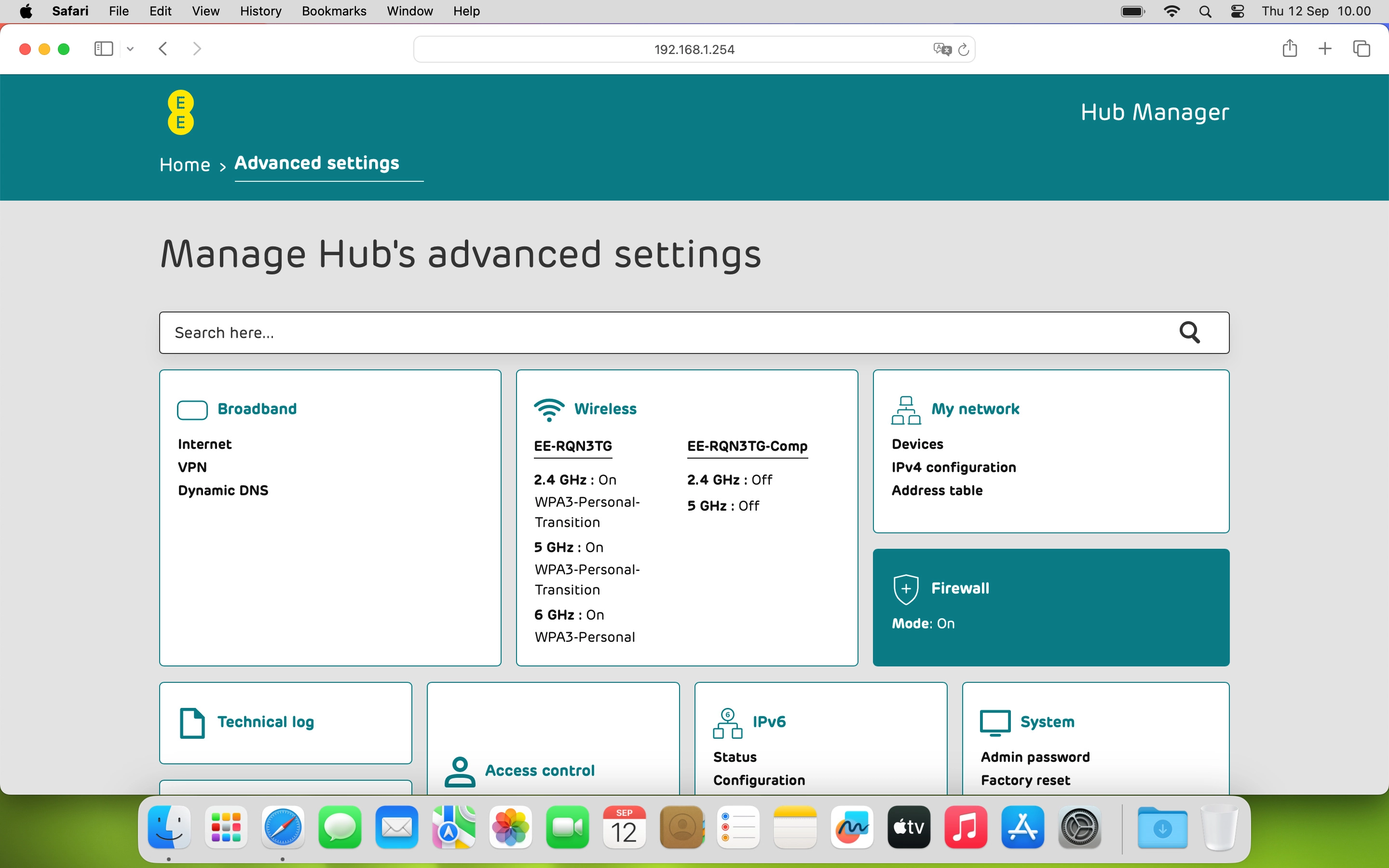Open Firewall via its shield icon
The image size is (1389, 868).
click(x=906, y=588)
